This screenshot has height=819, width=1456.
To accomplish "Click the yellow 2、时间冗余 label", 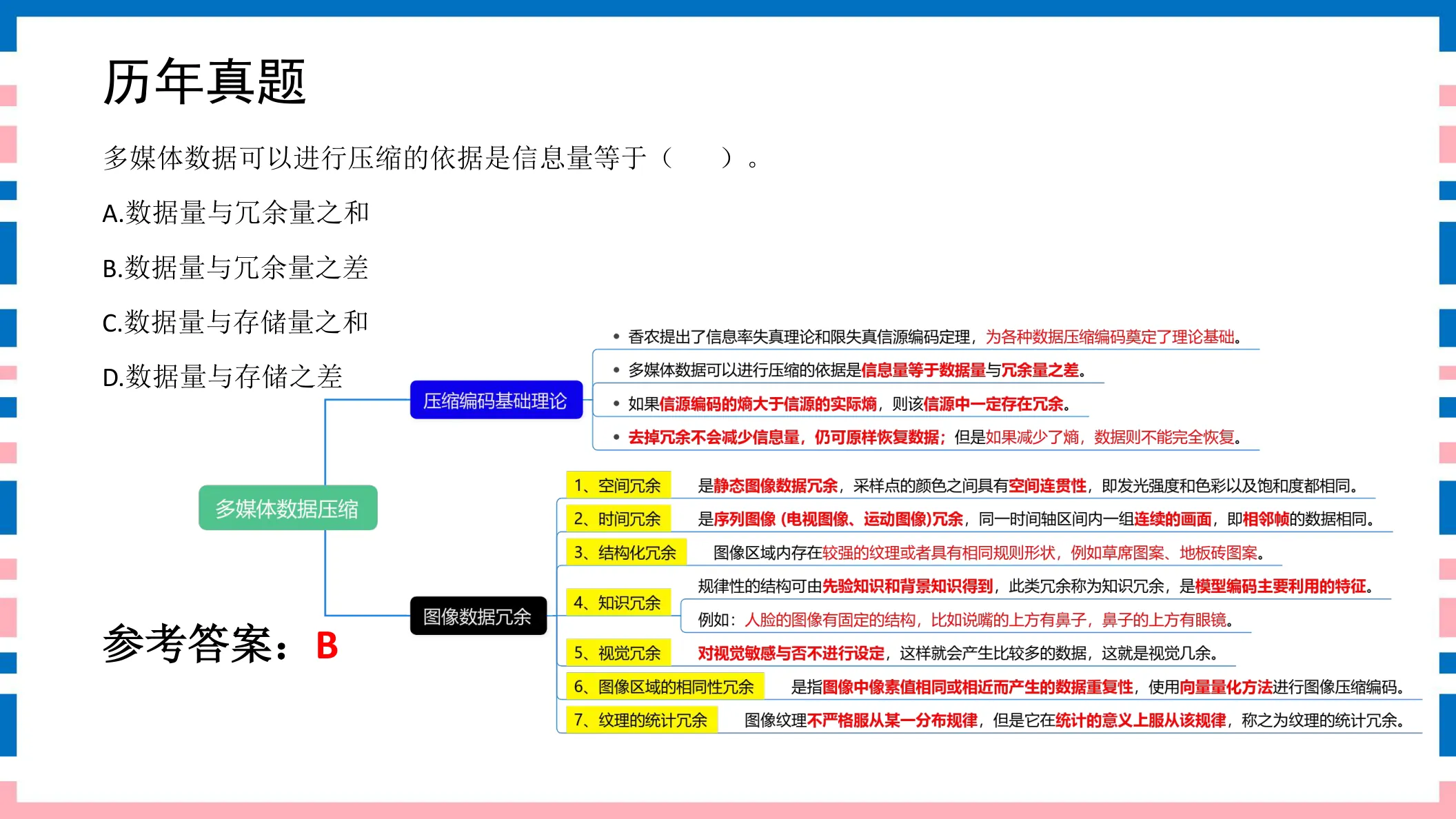I will click(618, 518).
